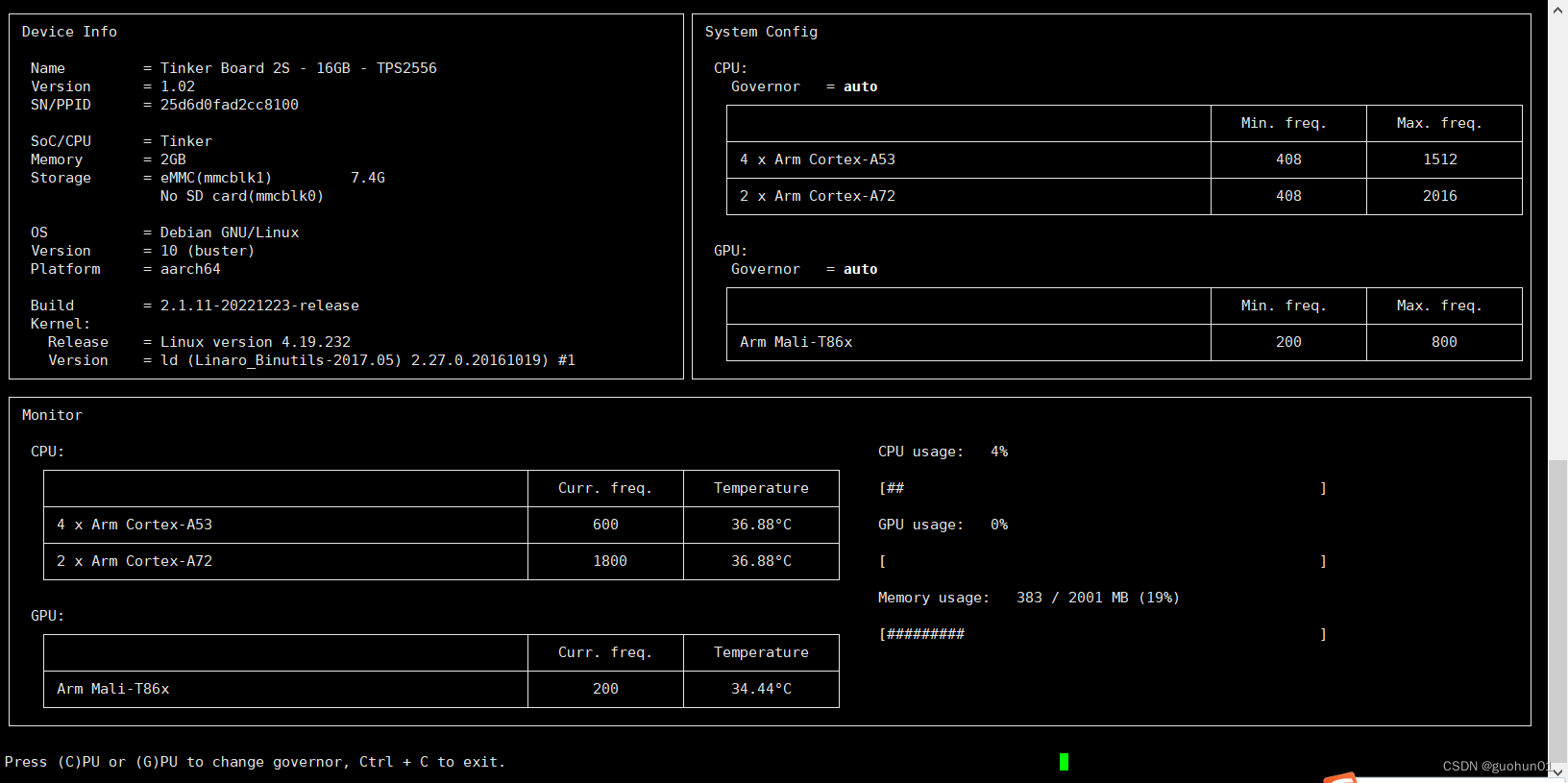Click the Memory usage progress bar

[x=1103, y=634]
